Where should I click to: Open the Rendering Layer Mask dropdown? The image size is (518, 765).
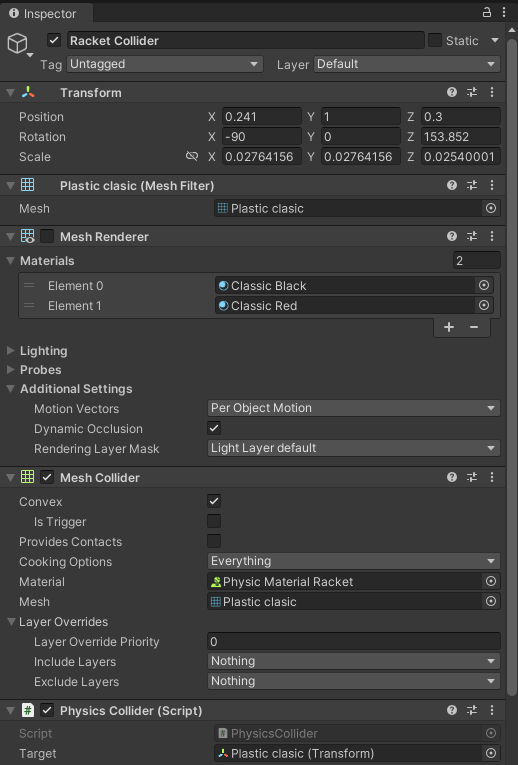point(354,448)
